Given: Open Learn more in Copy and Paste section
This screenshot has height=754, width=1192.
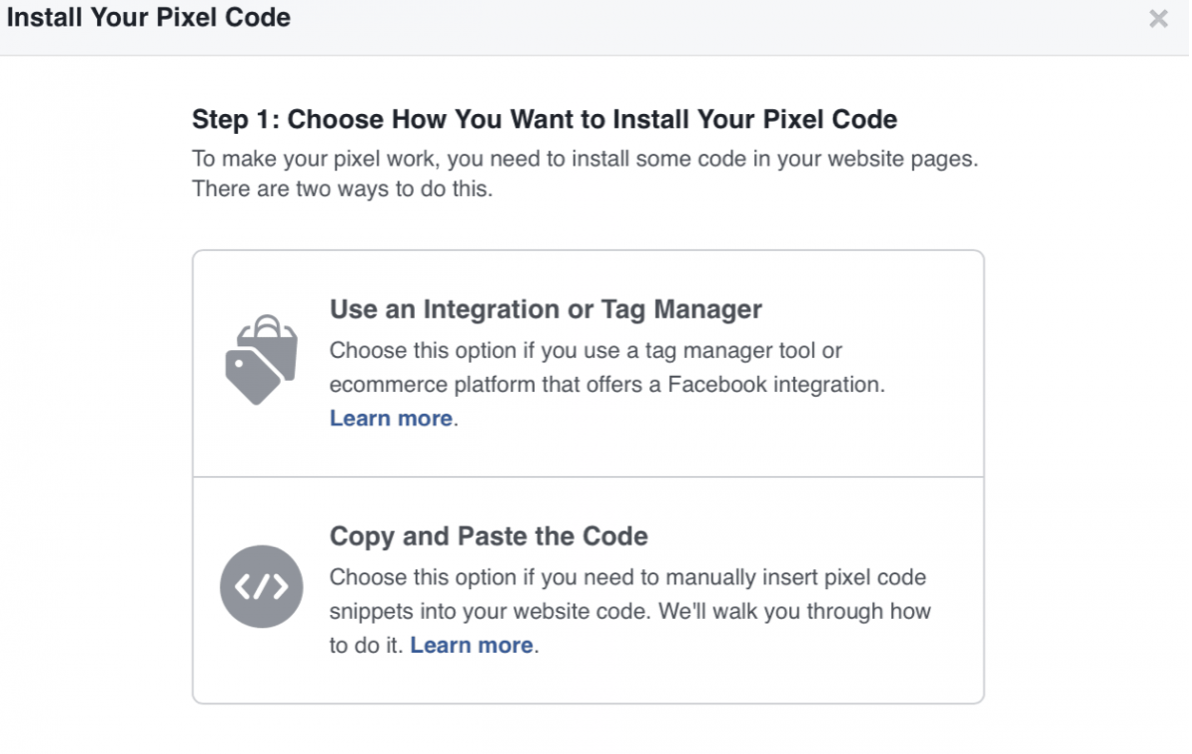Looking at the screenshot, I should (x=470, y=645).
